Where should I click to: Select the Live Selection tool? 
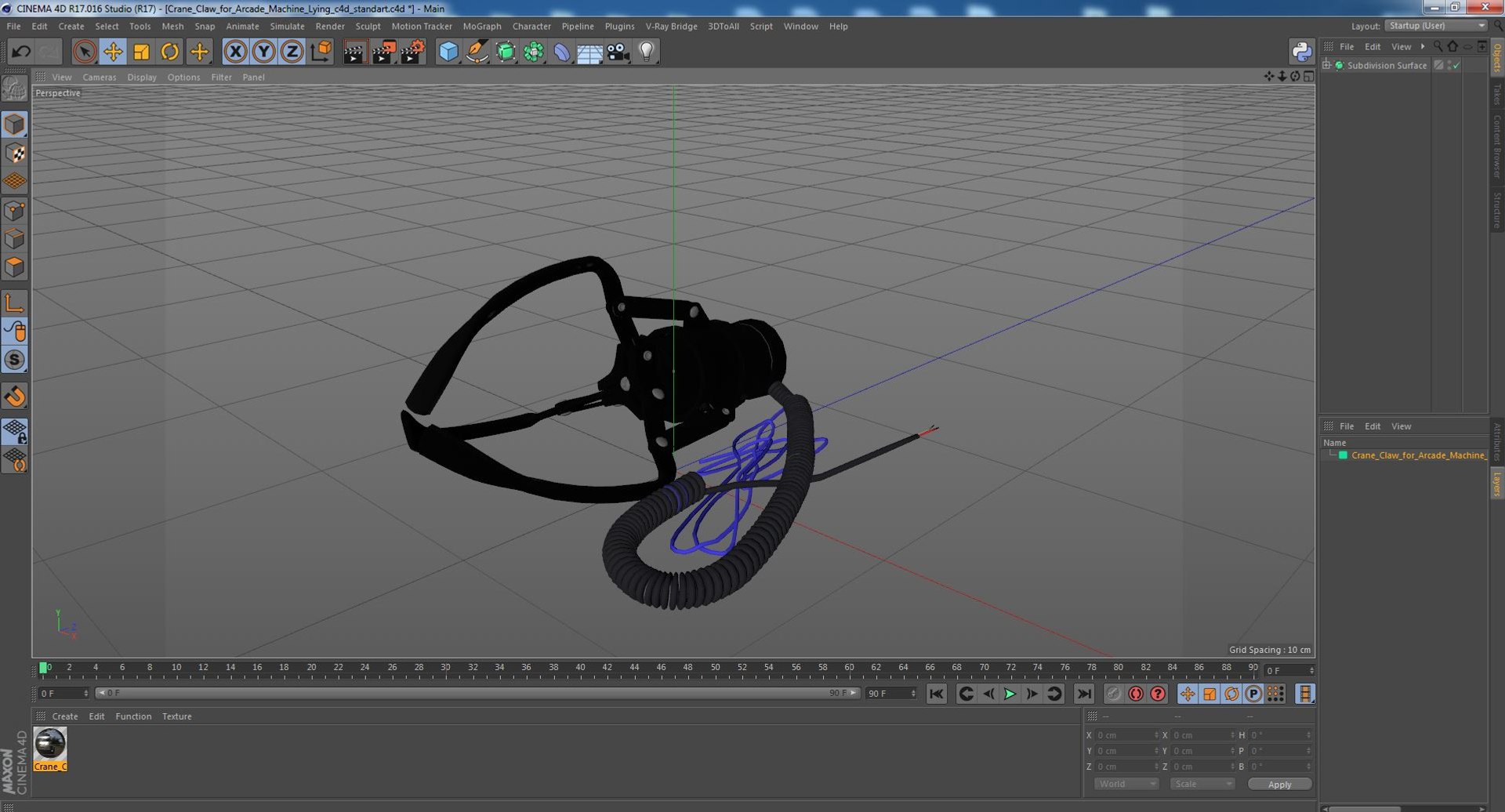(x=85, y=52)
